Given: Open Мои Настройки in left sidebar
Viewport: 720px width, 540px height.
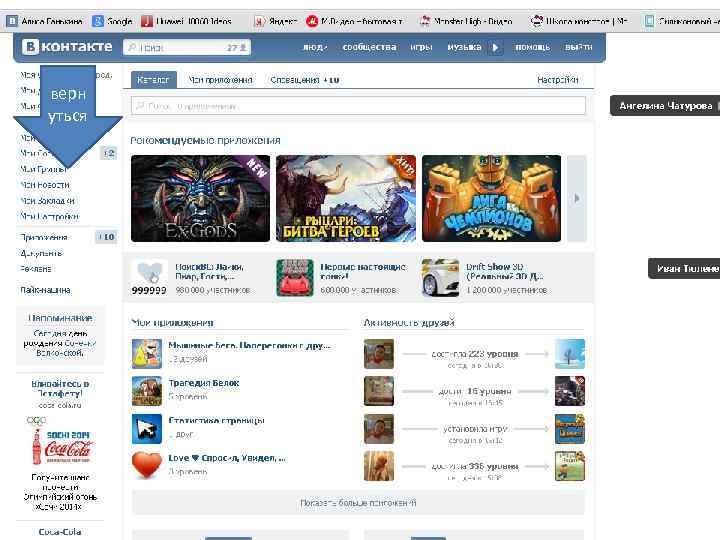Looking at the screenshot, I should [x=49, y=216].
